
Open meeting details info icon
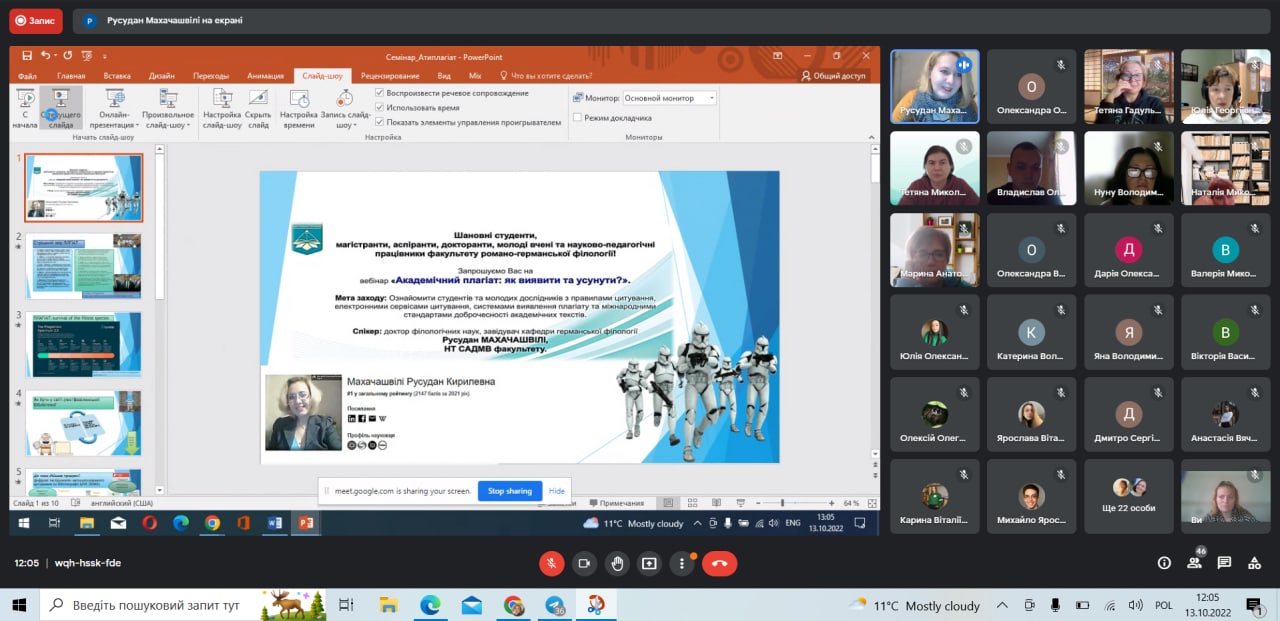click(1164, 563)
